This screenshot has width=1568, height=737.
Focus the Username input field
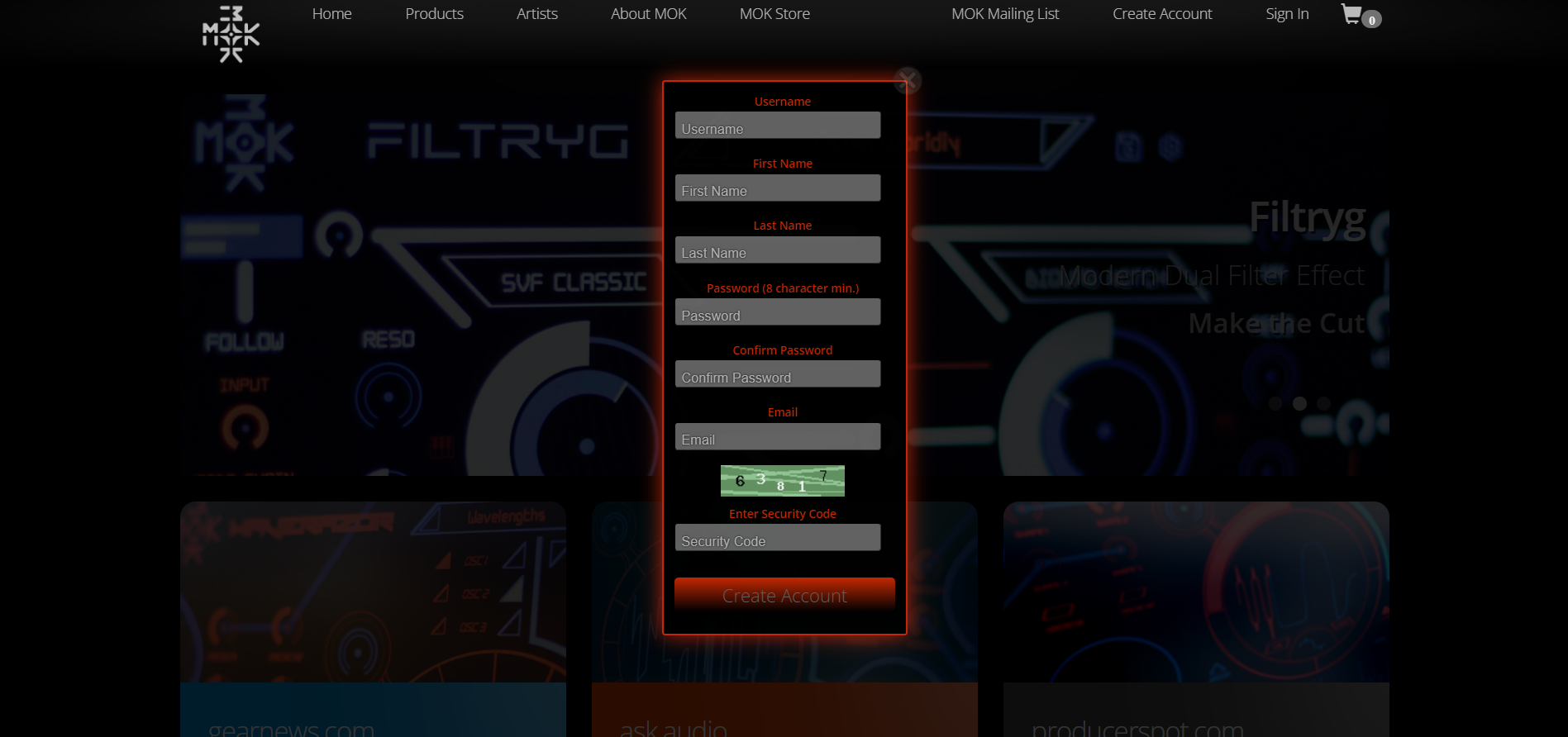tap(778, 126)
